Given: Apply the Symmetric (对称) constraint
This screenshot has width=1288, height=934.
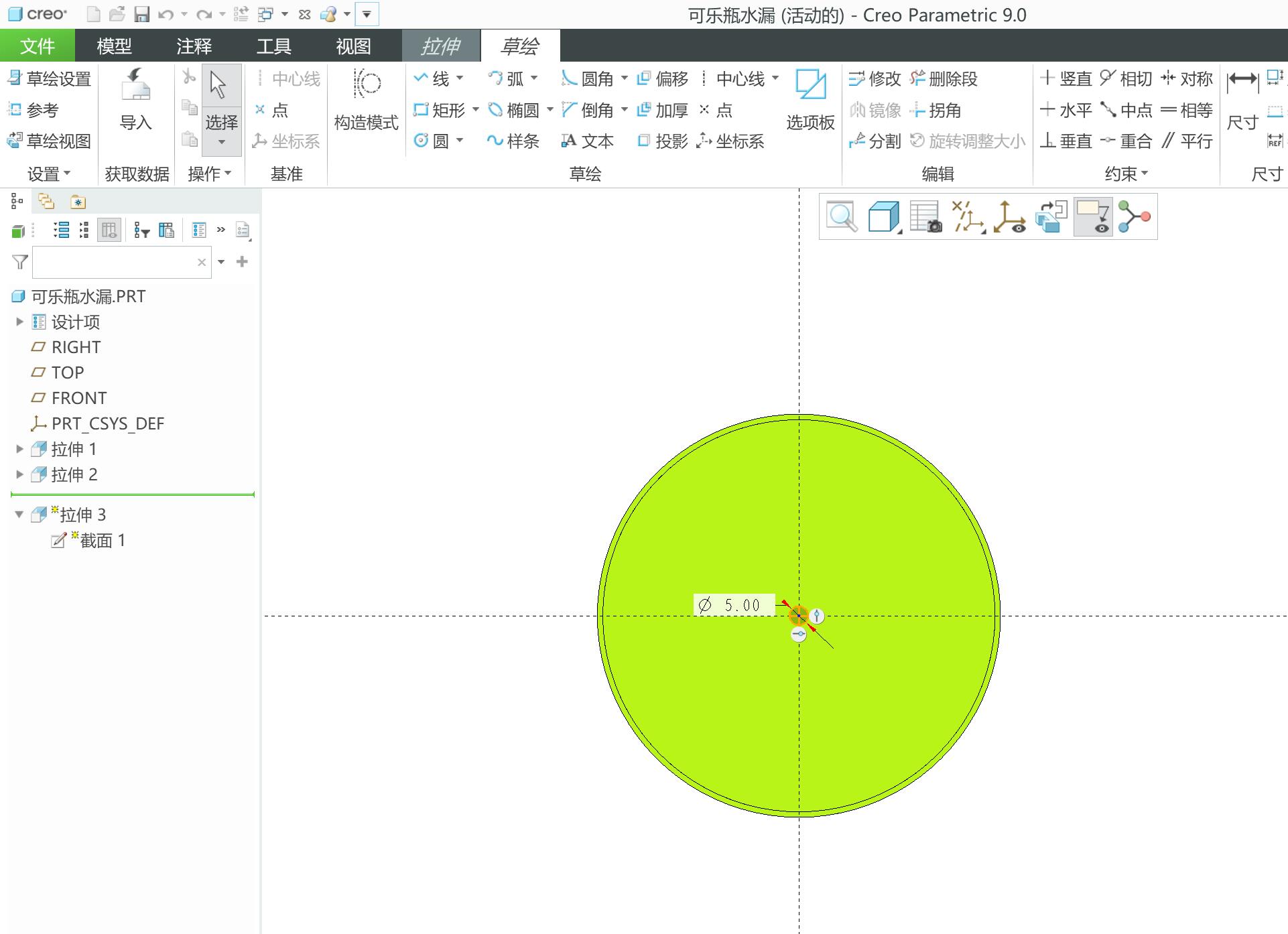Looking at the screenshot, I should [x=1187, y=79].
